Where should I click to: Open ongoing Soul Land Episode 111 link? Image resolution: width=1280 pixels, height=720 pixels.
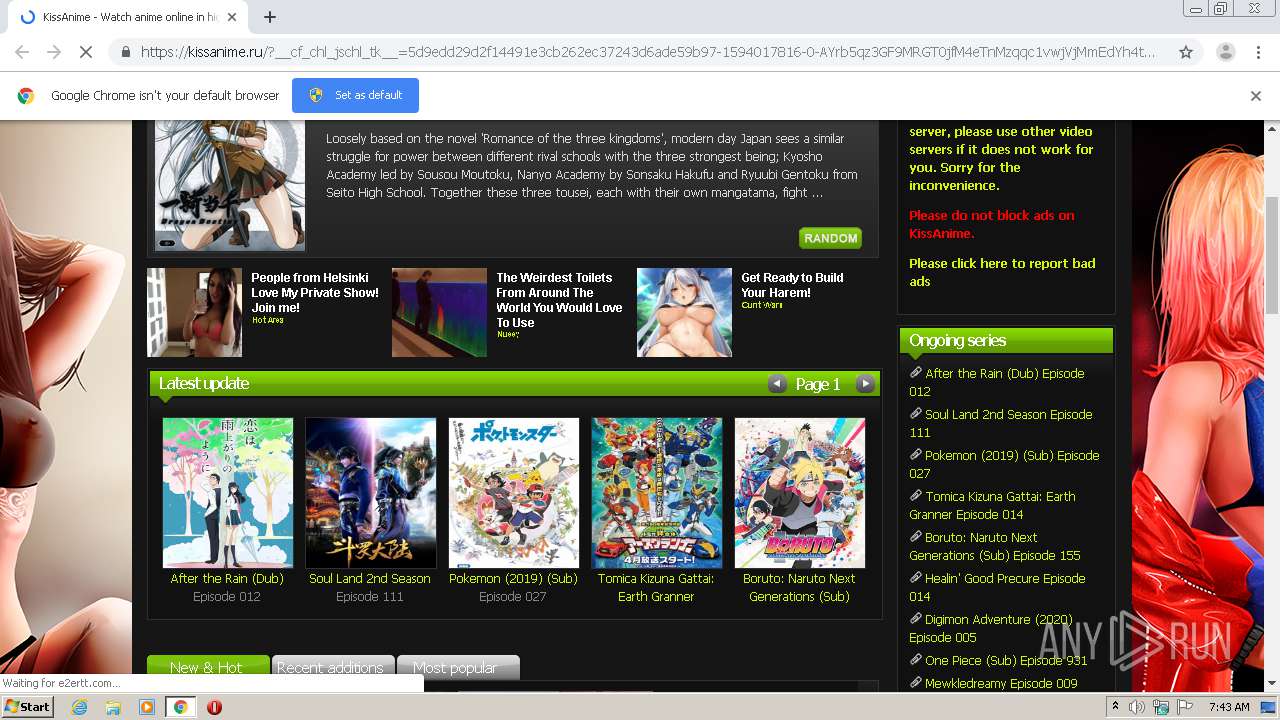[1000, 423]
